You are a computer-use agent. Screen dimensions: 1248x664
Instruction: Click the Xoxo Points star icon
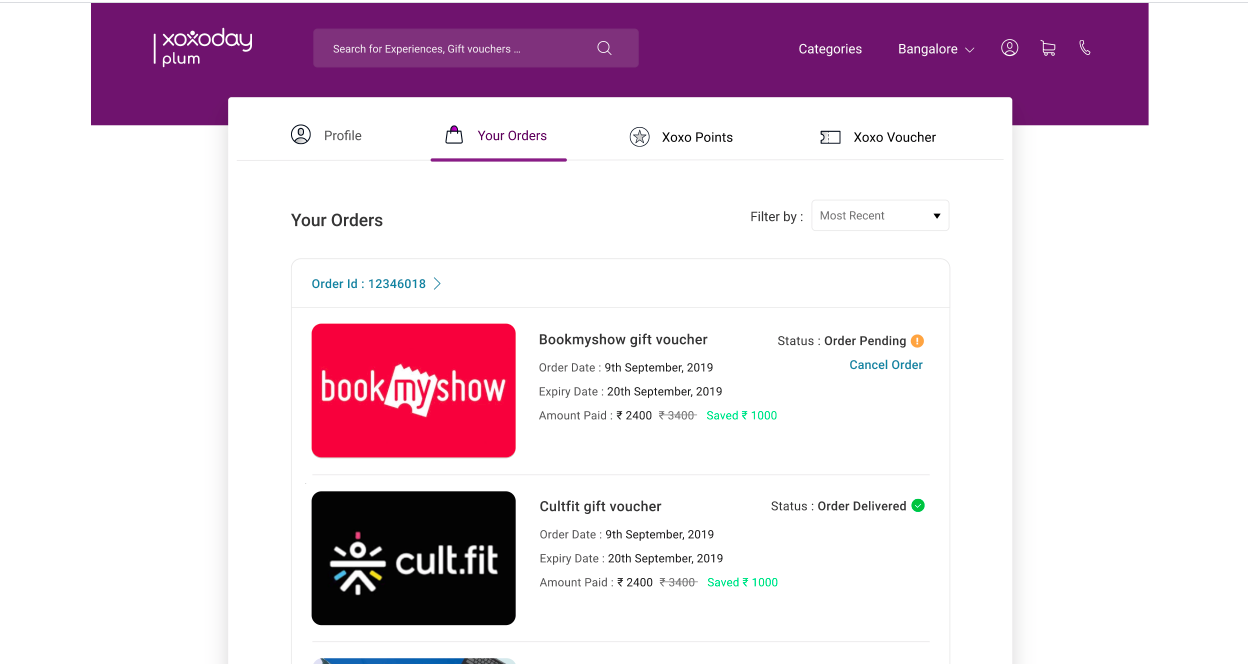point(640,137)
